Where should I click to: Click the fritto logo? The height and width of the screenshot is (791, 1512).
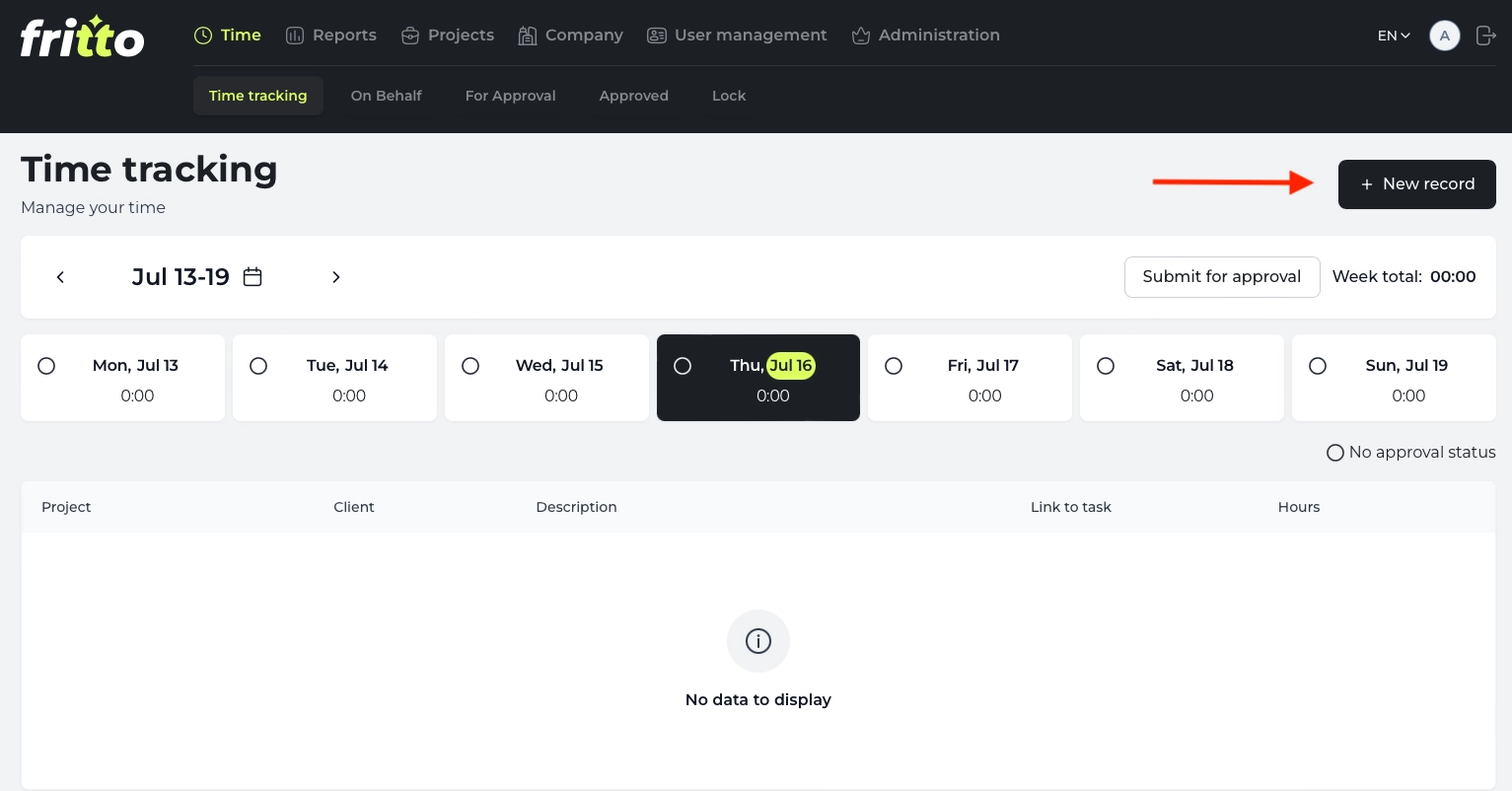(x=83, y=36)
